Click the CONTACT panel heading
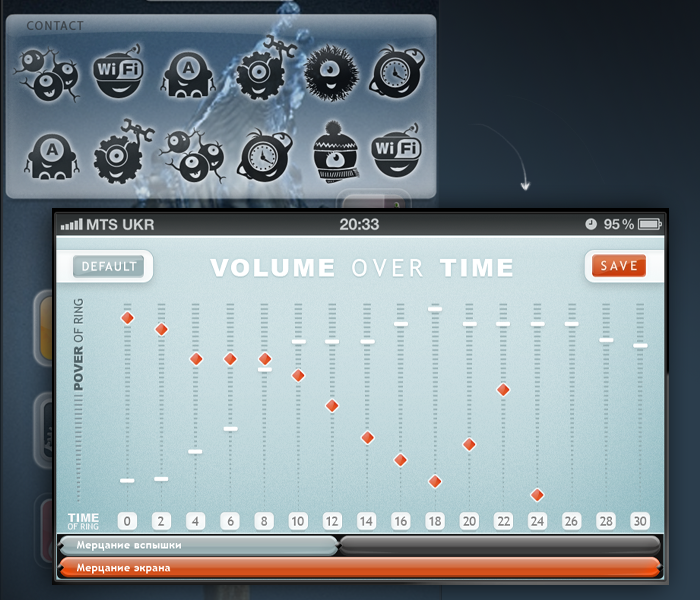The width and height of the screenshot is (700, 600). click(55, 26)
